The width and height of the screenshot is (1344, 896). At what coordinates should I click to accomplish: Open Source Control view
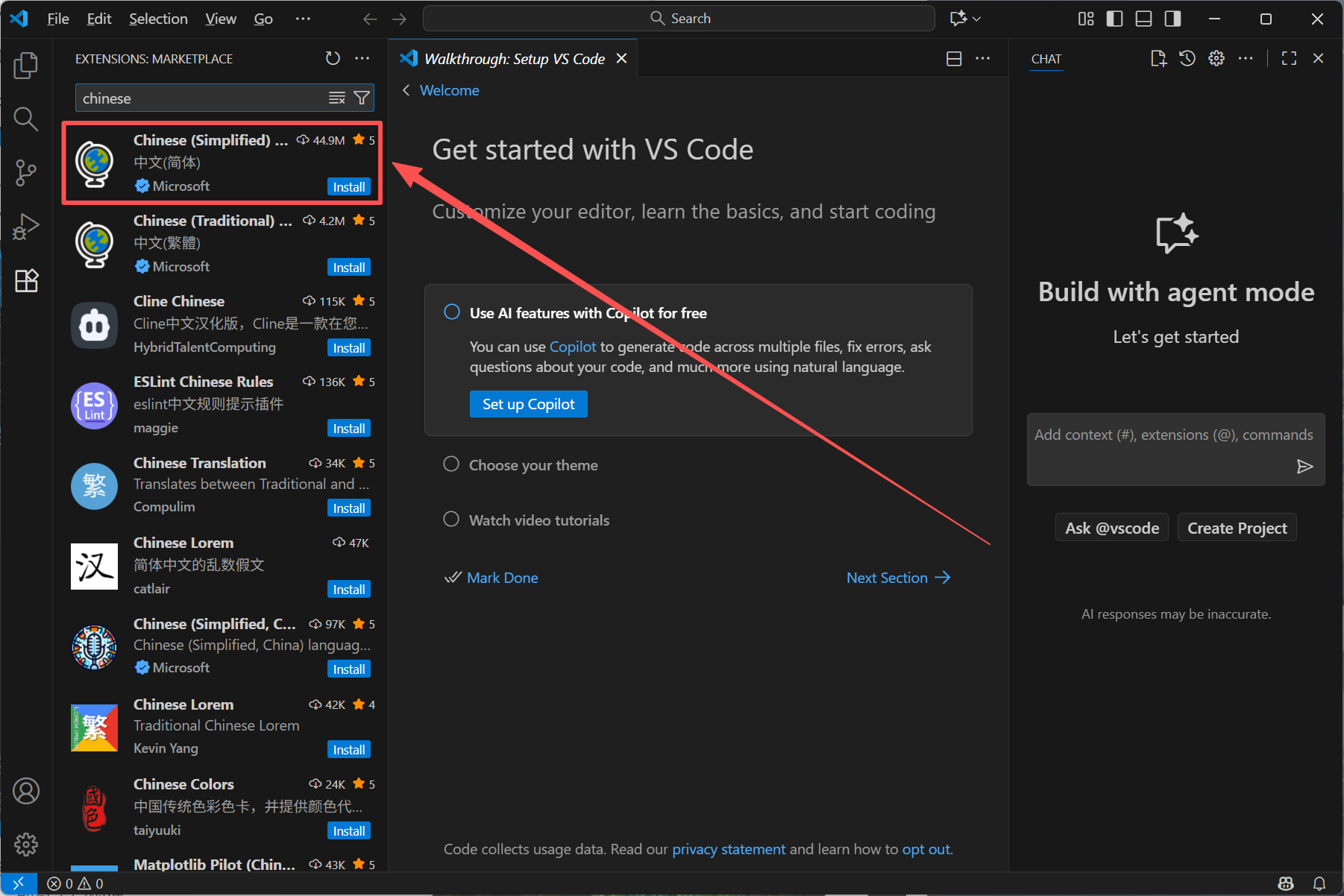tap(26, 172)
